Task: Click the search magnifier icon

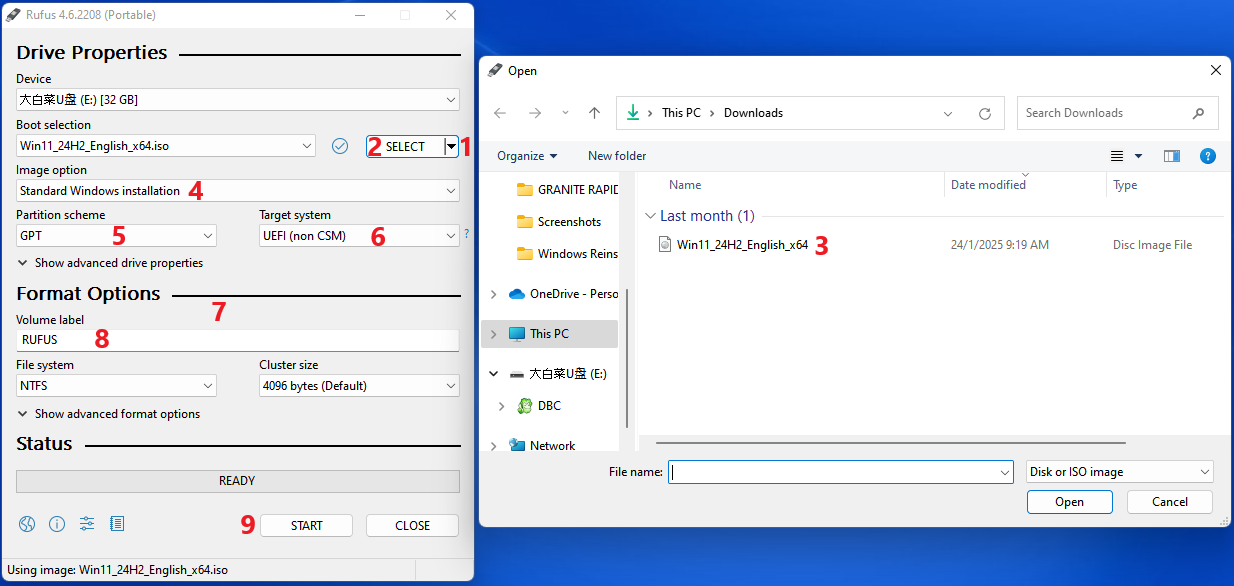Action: (x=1199, y=113)
